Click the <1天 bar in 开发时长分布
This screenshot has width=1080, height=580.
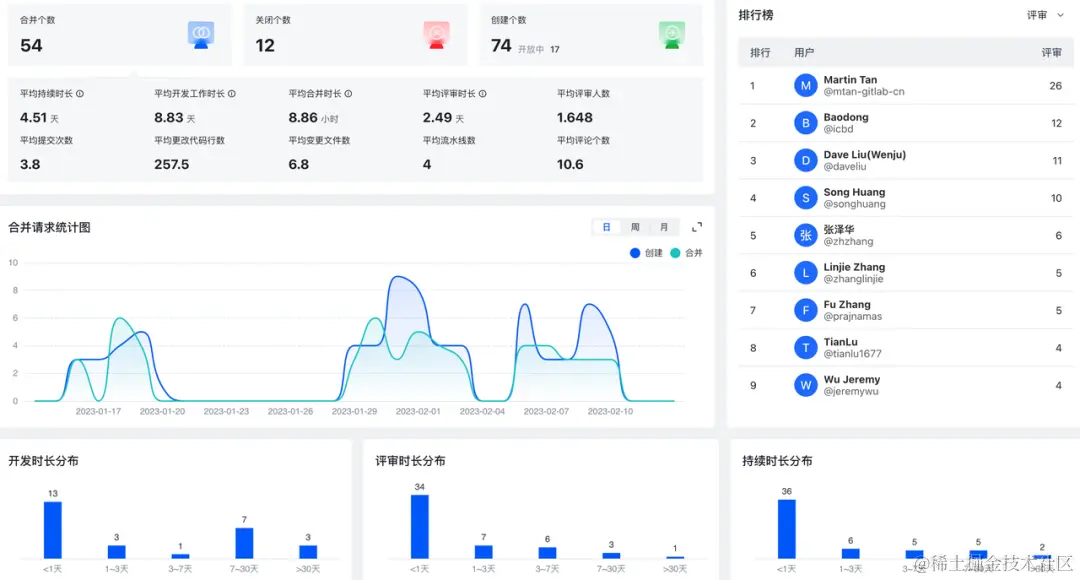[53, 530]
